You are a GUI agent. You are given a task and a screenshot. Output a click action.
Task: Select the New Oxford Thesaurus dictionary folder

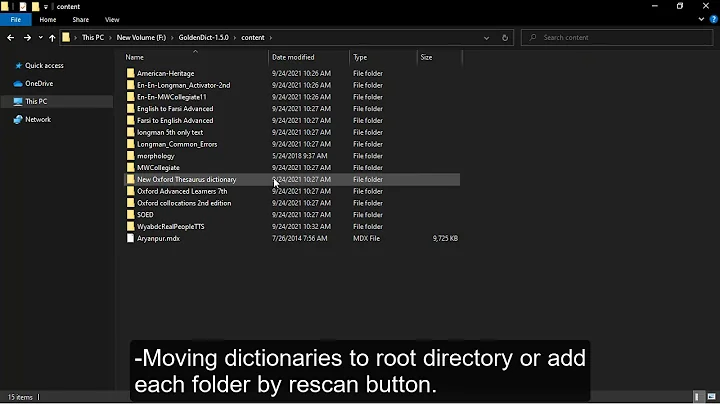pos(186,180)
